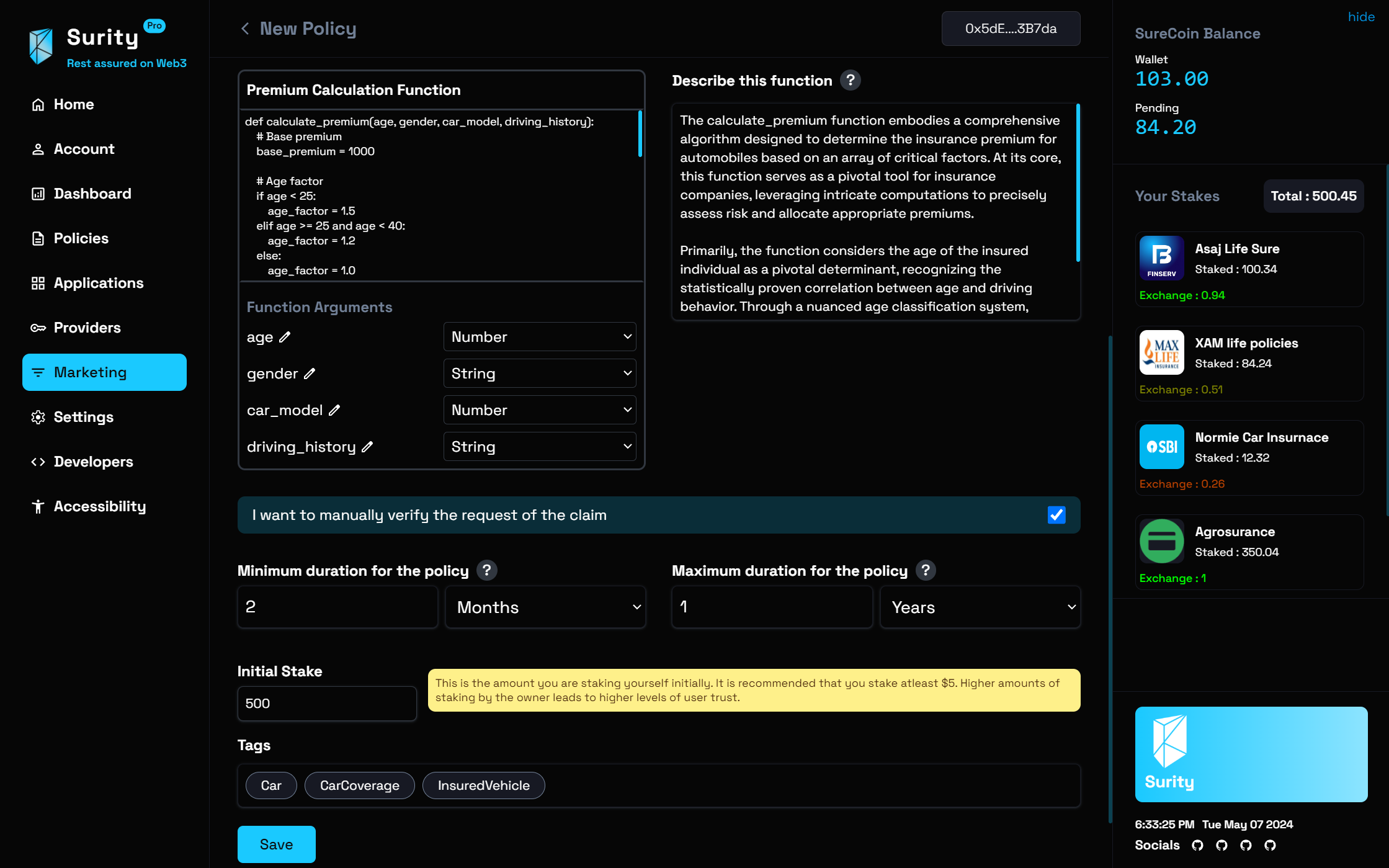Open the Years duration unit dropdown
This screenshot has width=1389, height=868.
click(980, 607)
